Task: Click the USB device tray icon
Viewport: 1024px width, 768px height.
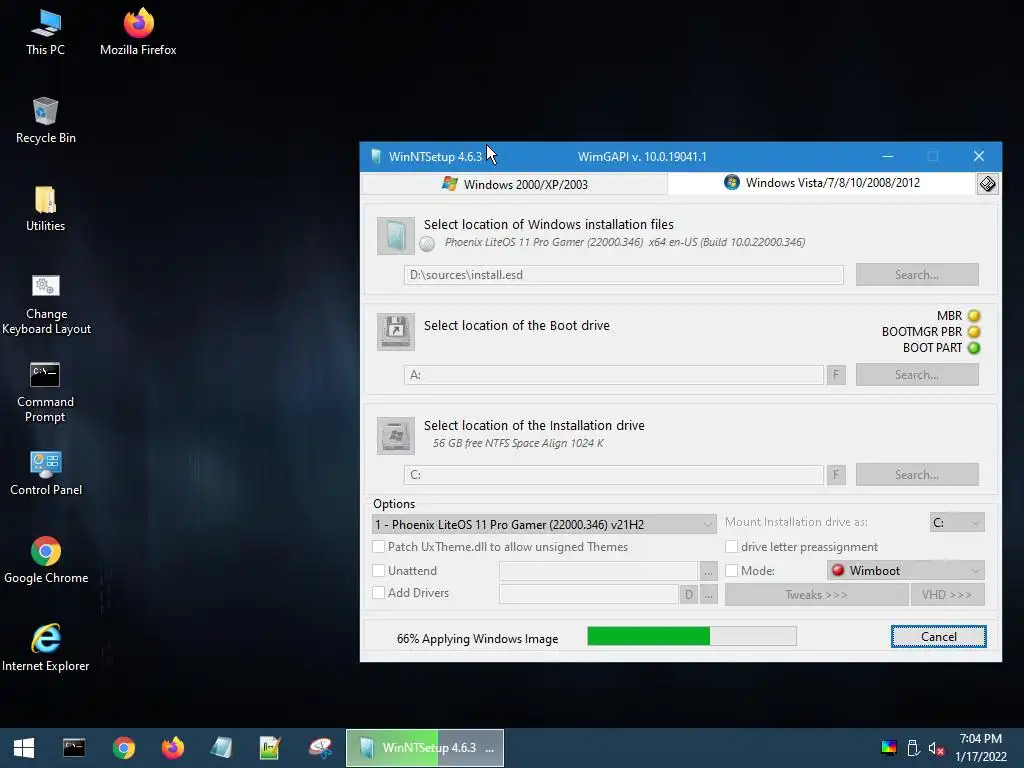Action: click(913, 748)
